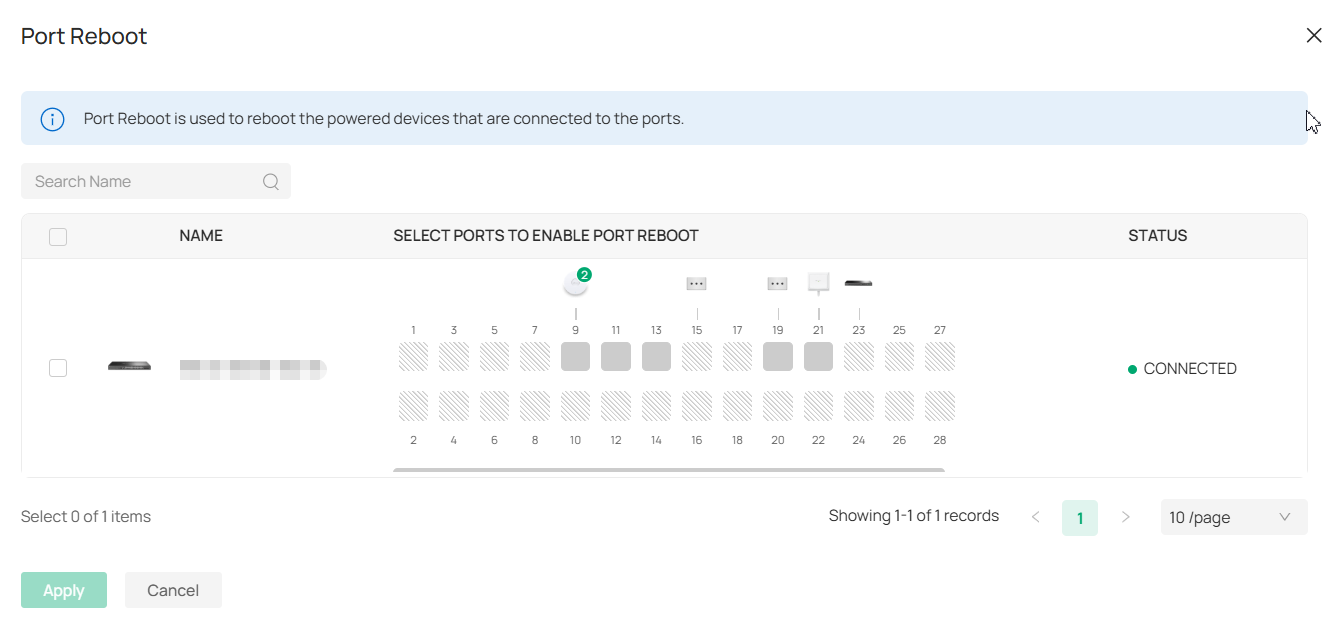Enable the select-all checkbox in the header
The width and height of the screenshot is (1333, 624).
tap(58, 236)
